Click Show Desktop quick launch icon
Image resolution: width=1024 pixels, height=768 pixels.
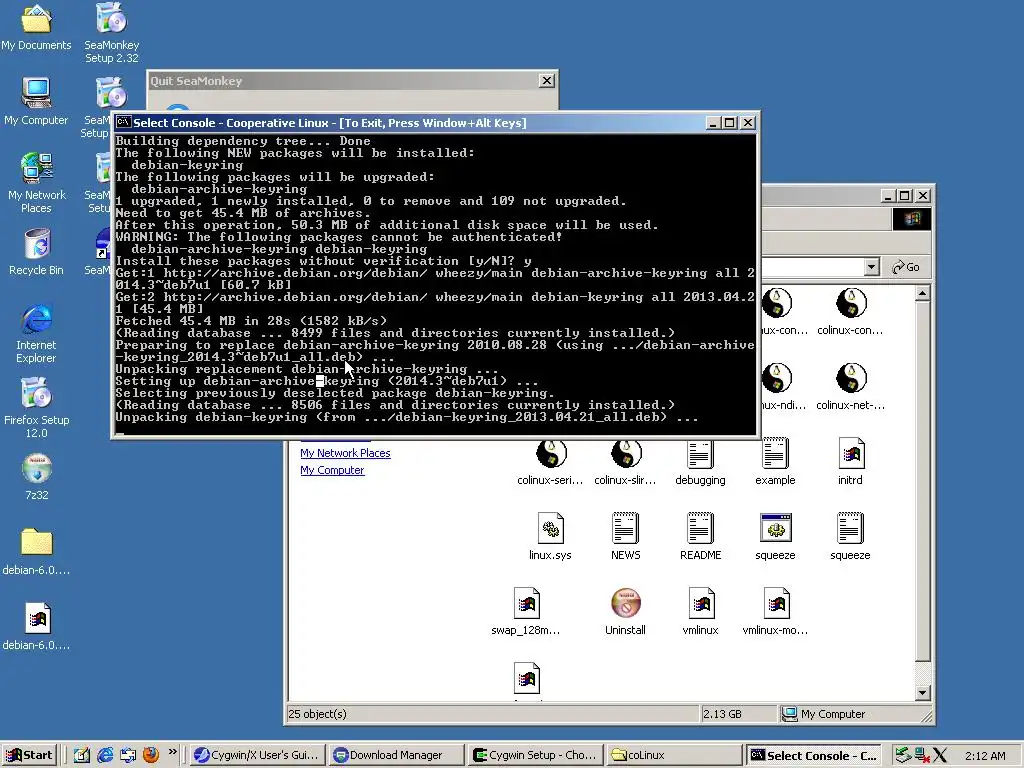[x=82, y=756]
